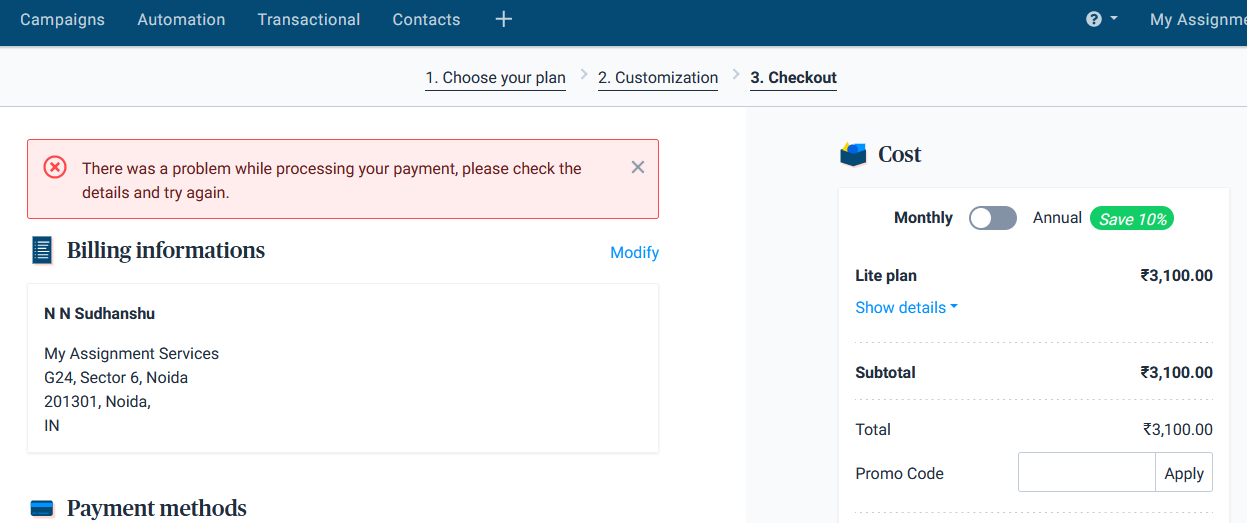Click Modify billing information link
1247x523 pixels.
[634, 252]
